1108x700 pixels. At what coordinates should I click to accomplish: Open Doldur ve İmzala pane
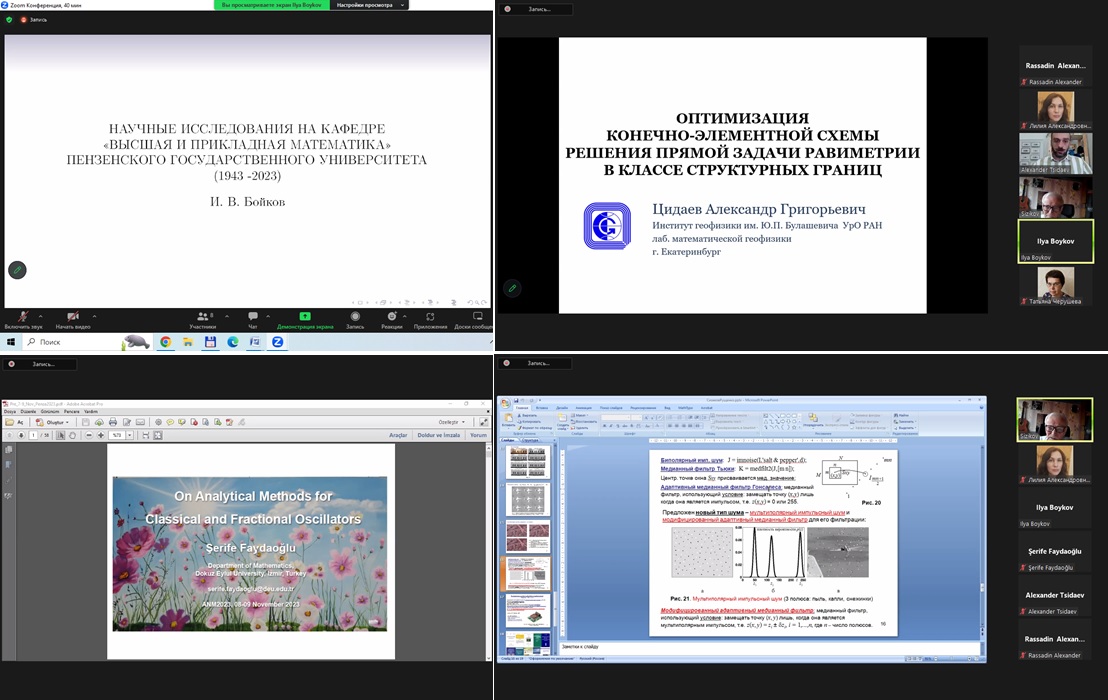click(x=438, y=435)
